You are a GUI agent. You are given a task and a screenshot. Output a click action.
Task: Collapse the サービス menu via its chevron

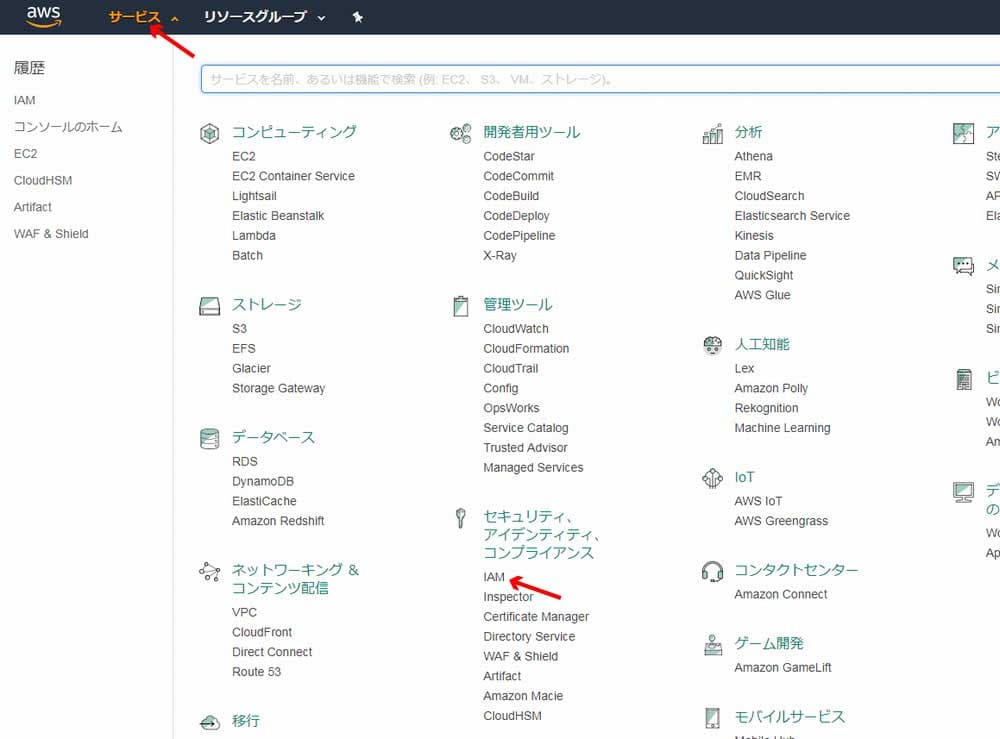pos(174,16)
